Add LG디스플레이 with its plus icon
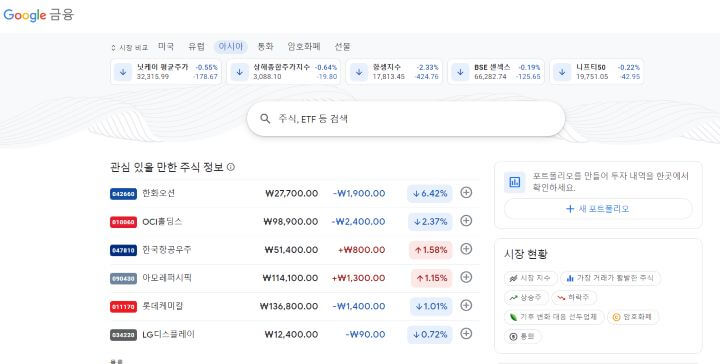Image resolution: width=720 pixels, height=364 pixels. 466,334
